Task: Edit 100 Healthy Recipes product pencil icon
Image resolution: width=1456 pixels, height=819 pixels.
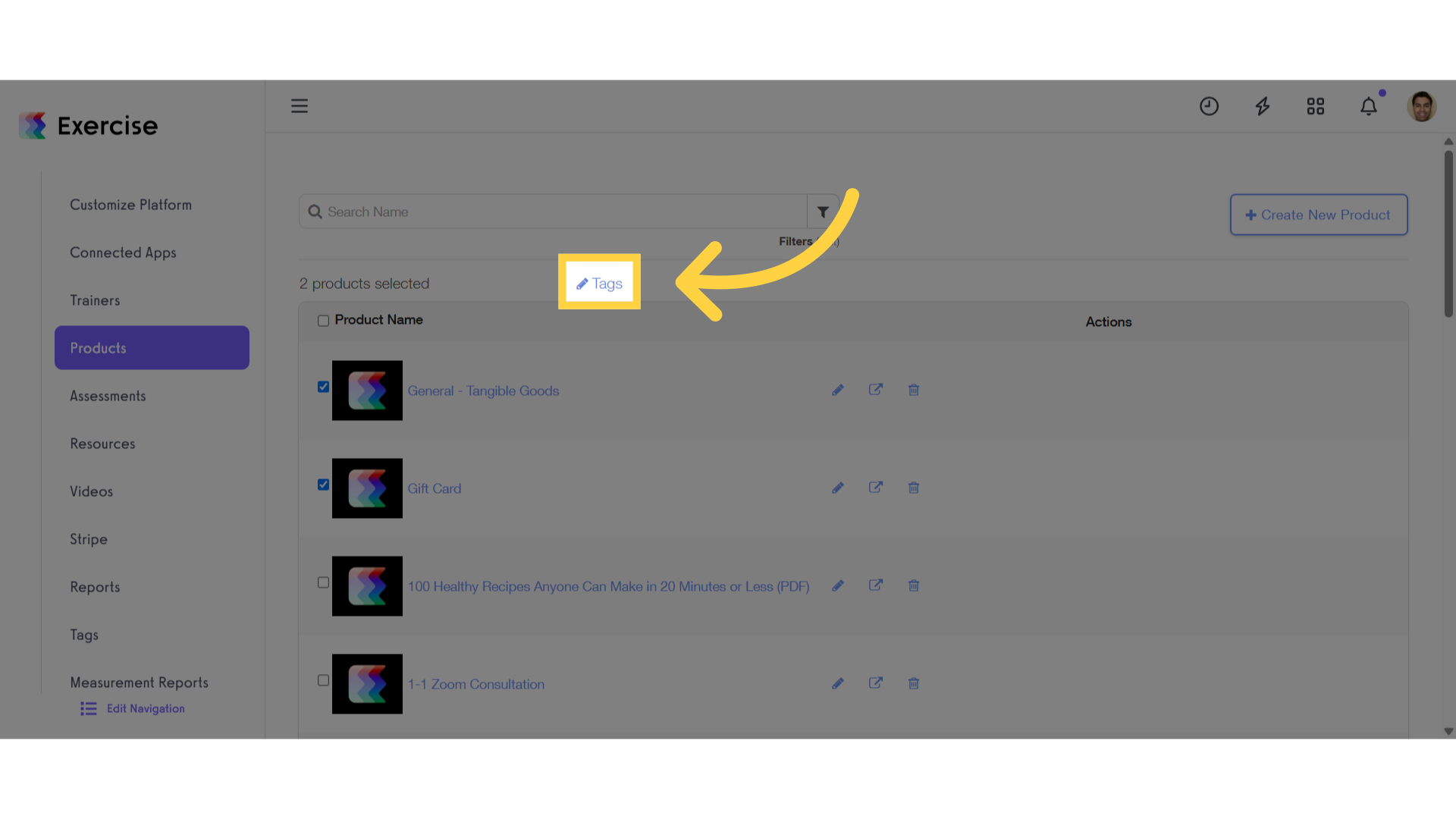Action: 838,585
